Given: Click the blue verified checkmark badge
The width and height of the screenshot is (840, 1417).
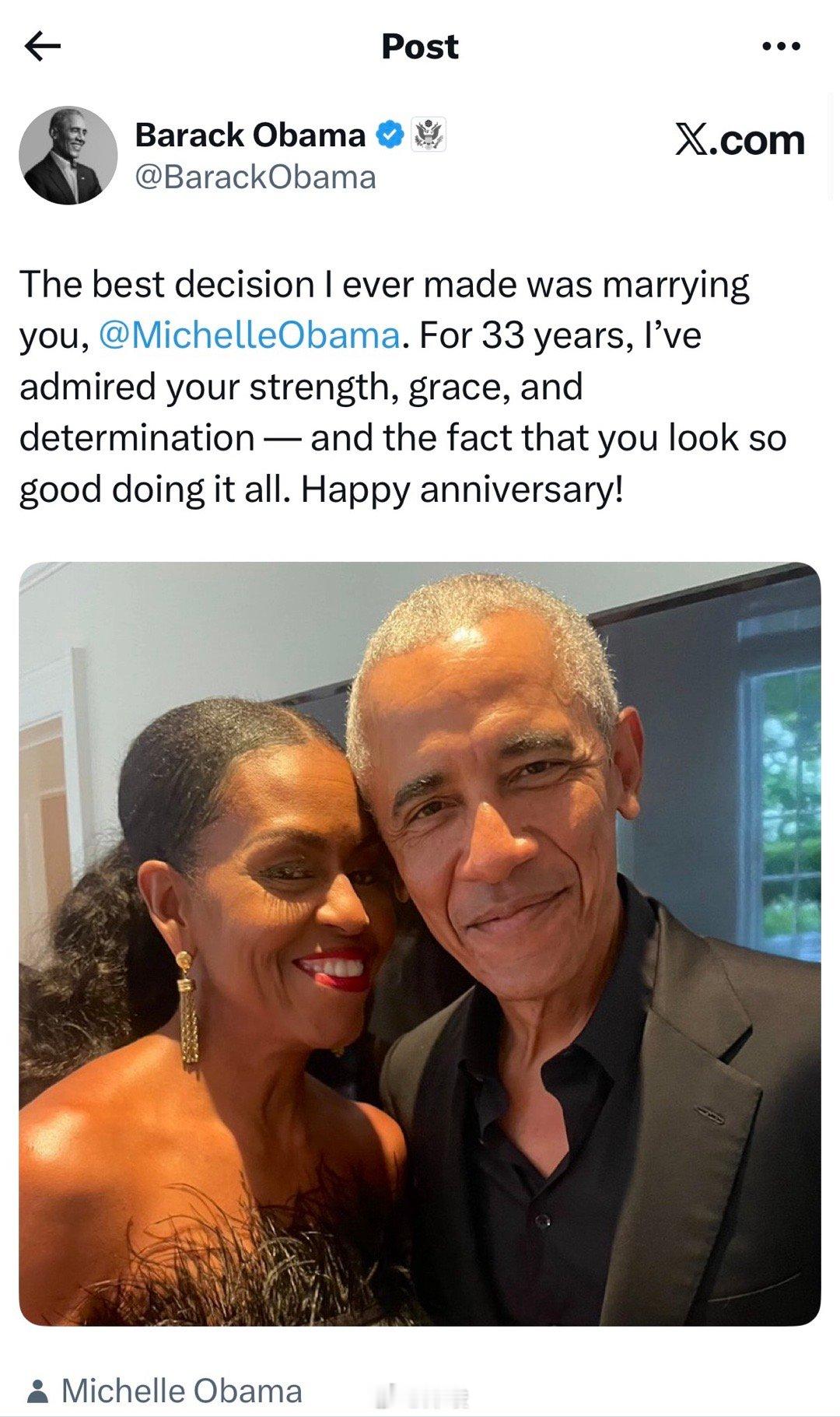Looking at the screenshot, I should [x=390, y=136].
